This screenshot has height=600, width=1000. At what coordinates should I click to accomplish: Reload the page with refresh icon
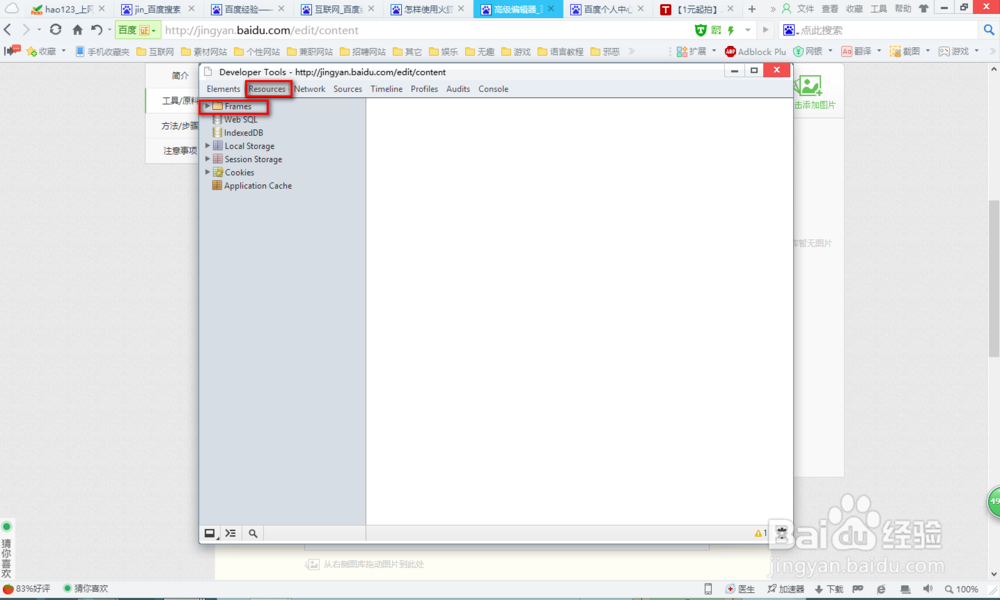[x=55, y=29]
